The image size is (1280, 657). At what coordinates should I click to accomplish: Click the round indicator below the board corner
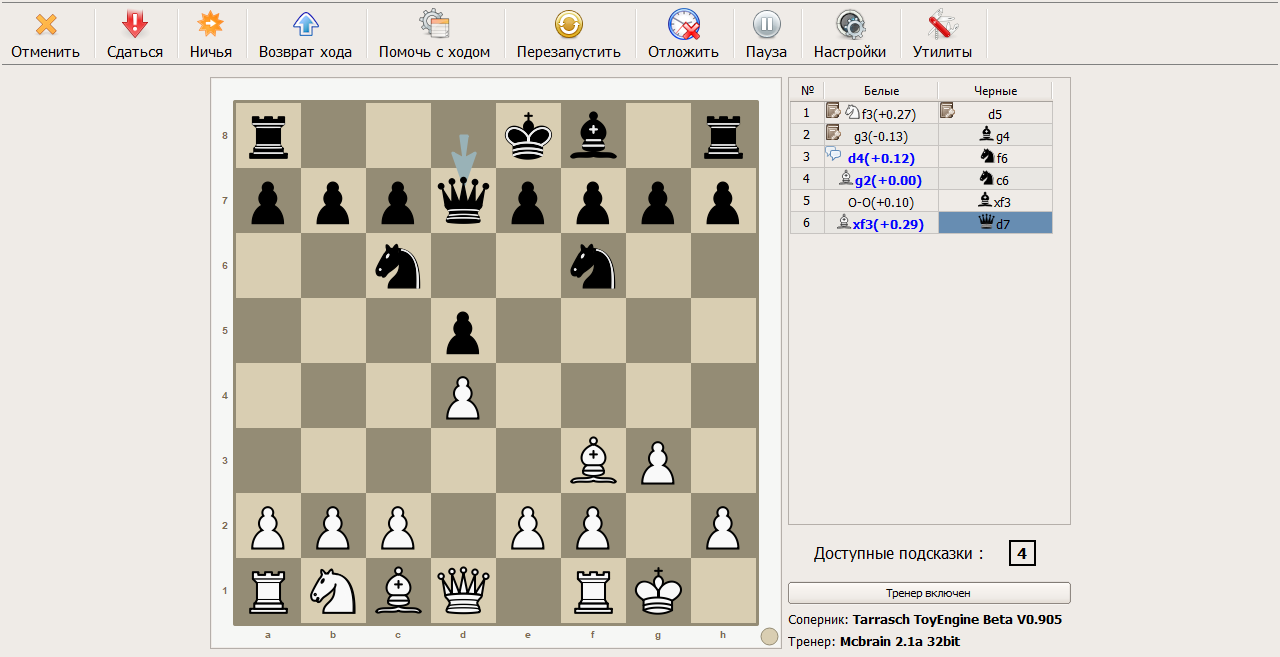coord(769,636)
